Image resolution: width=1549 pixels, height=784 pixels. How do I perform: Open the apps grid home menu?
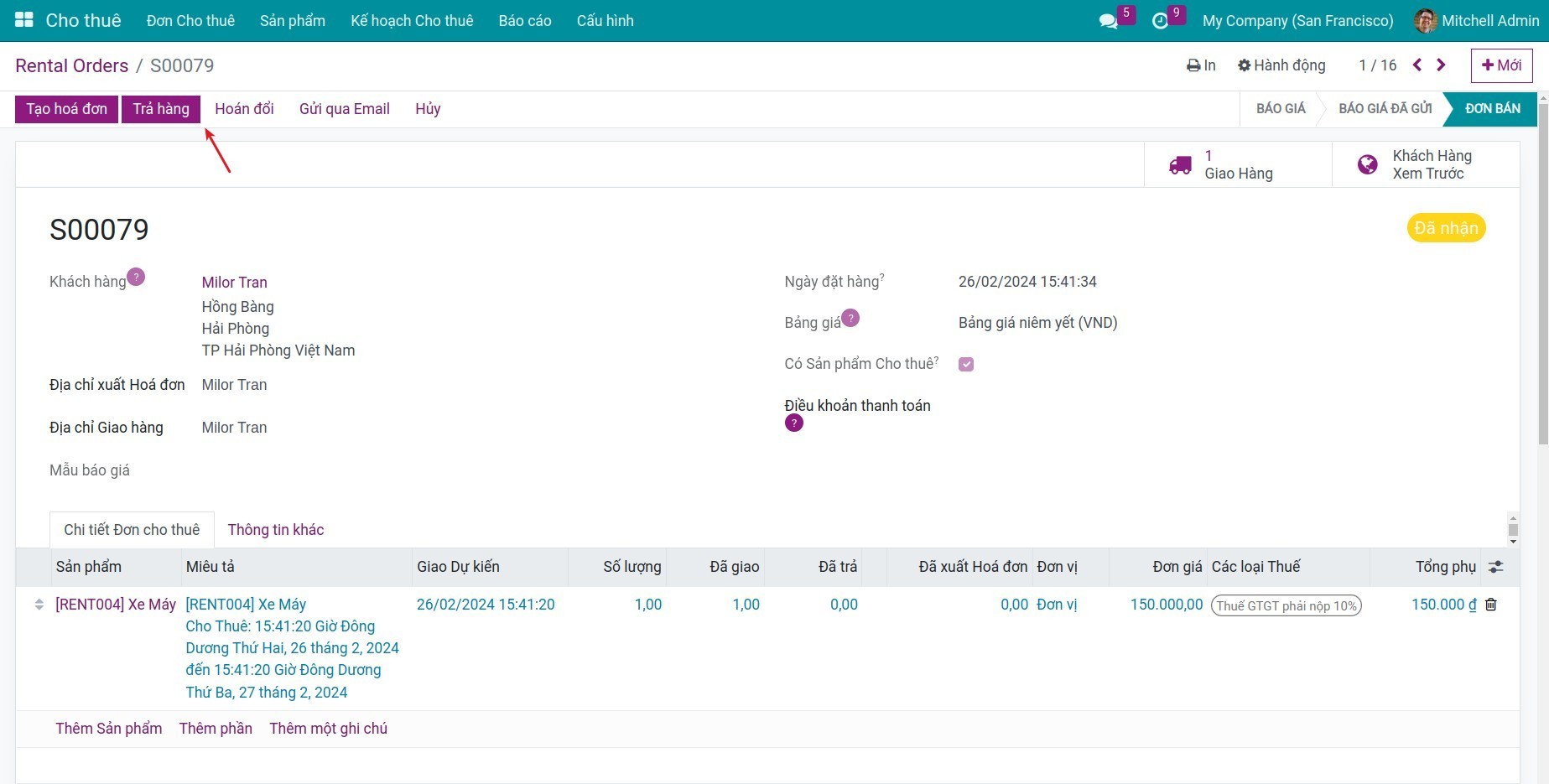tap(24, 20)
